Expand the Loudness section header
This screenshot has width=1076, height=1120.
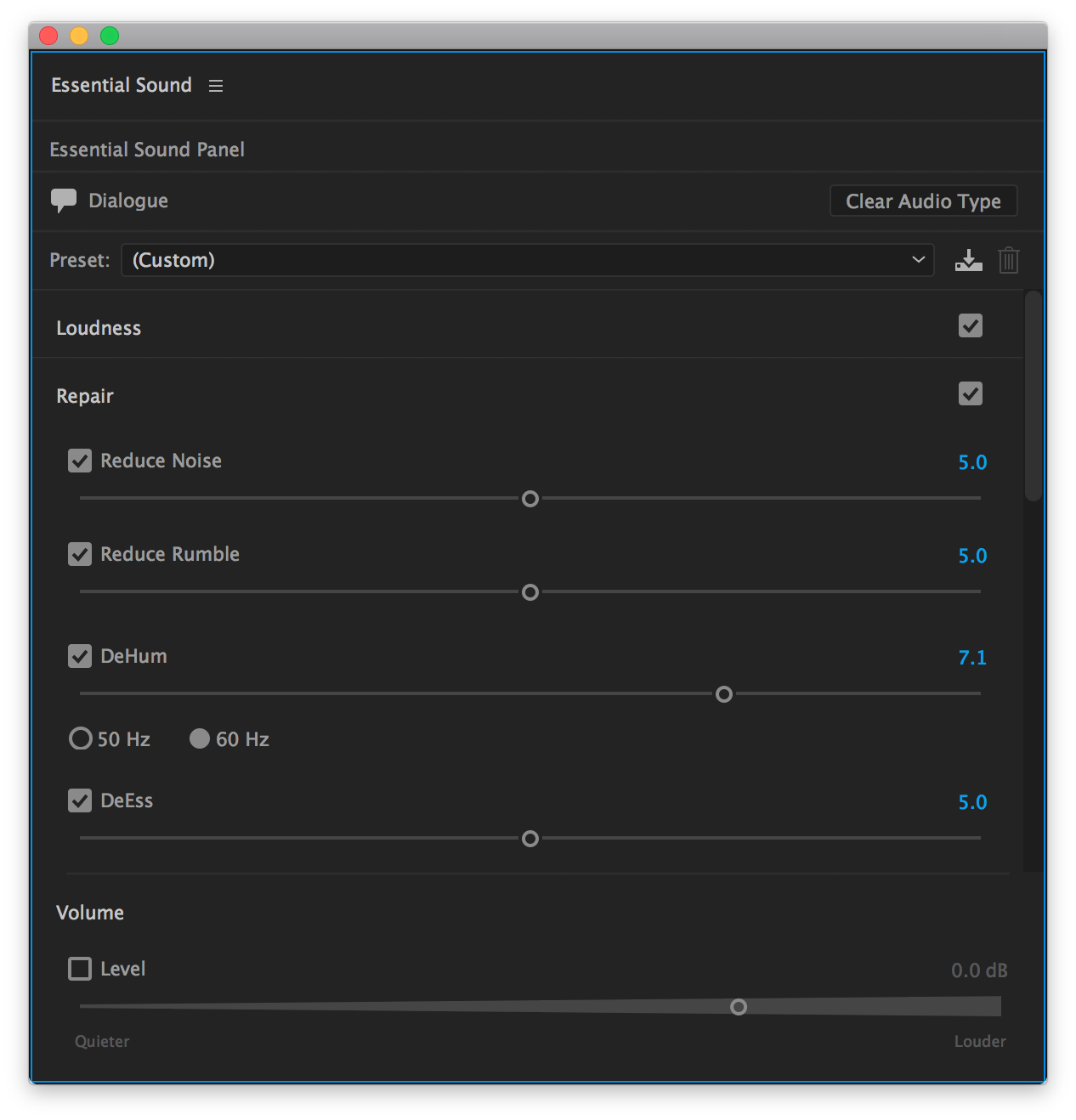99,328
